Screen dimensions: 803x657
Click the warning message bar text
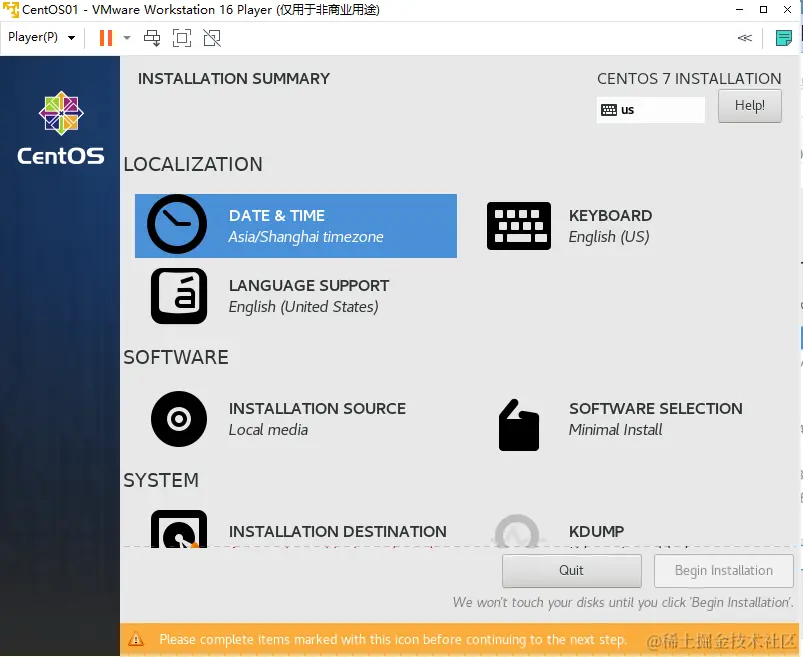(392, 640)
